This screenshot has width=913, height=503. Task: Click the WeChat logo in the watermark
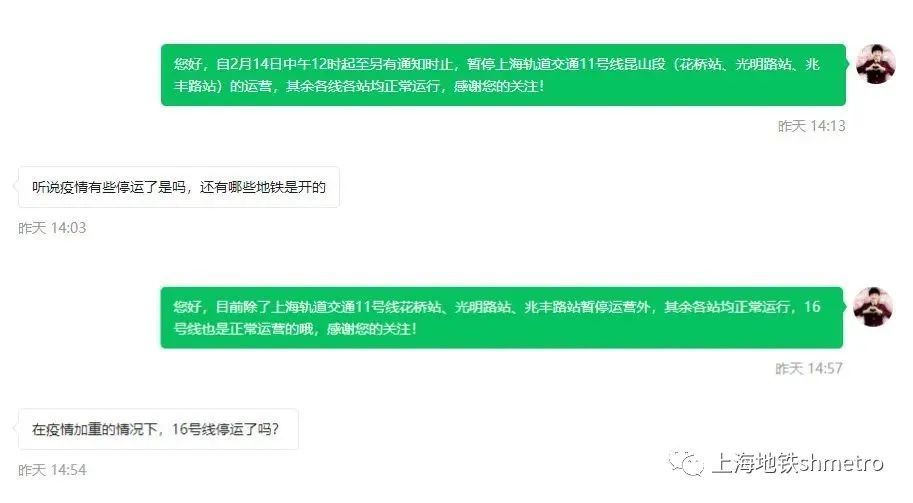pyautogui.click(x=685, y=463)
